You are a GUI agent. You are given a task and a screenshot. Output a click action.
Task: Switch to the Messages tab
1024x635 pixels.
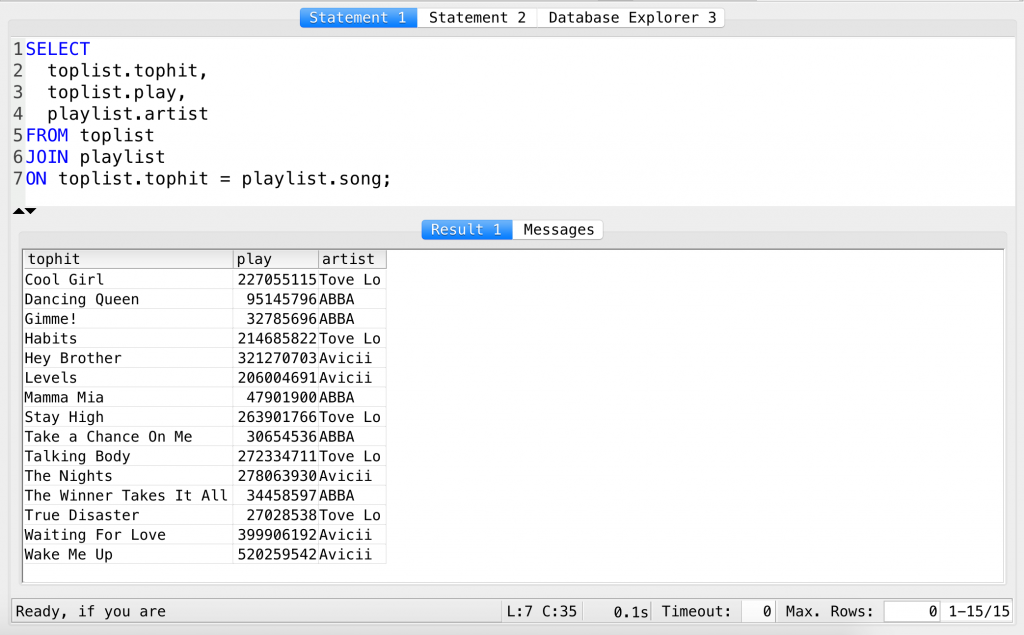pos(558,230)
